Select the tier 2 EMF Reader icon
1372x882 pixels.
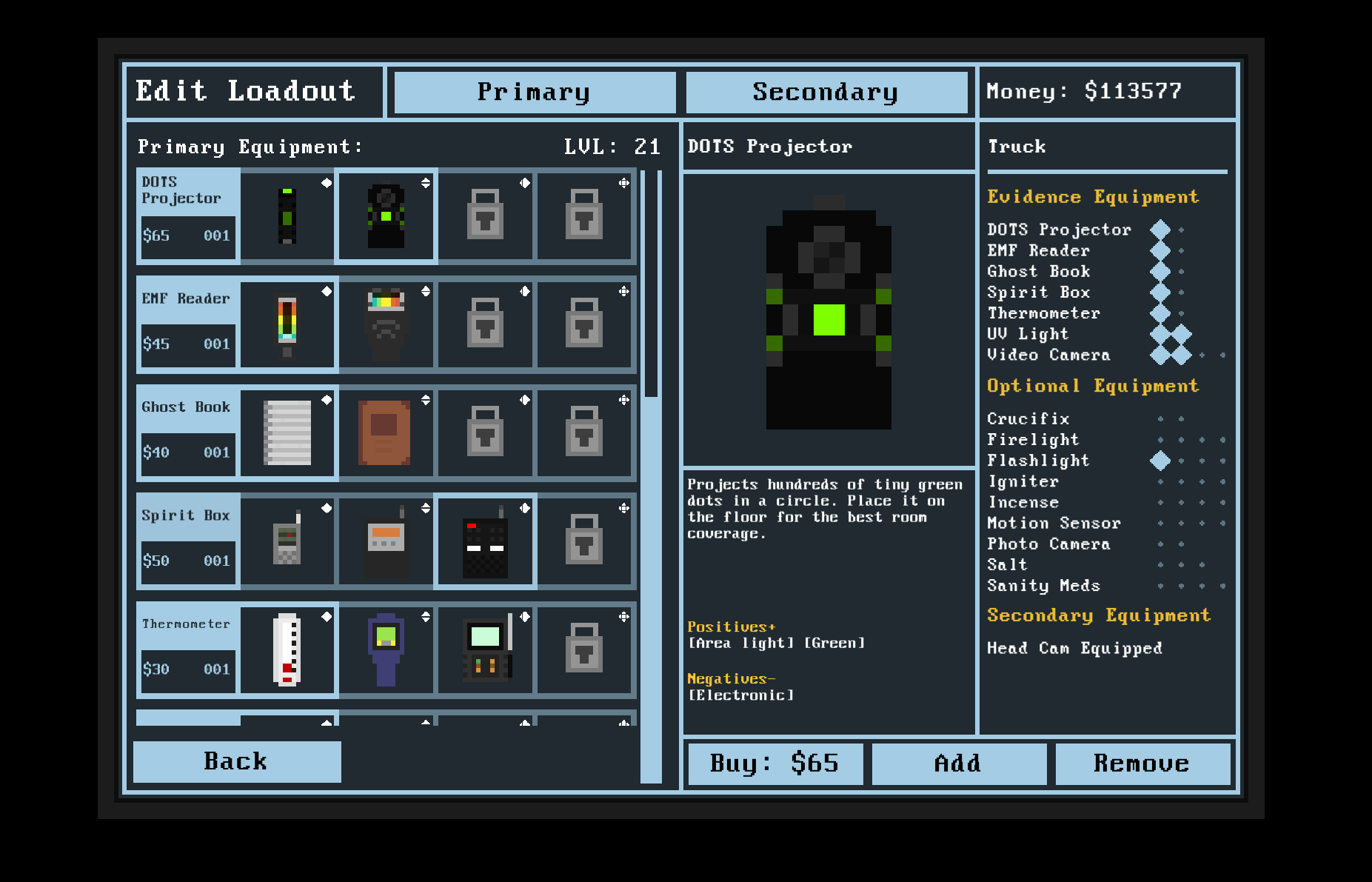click(386, 324)
